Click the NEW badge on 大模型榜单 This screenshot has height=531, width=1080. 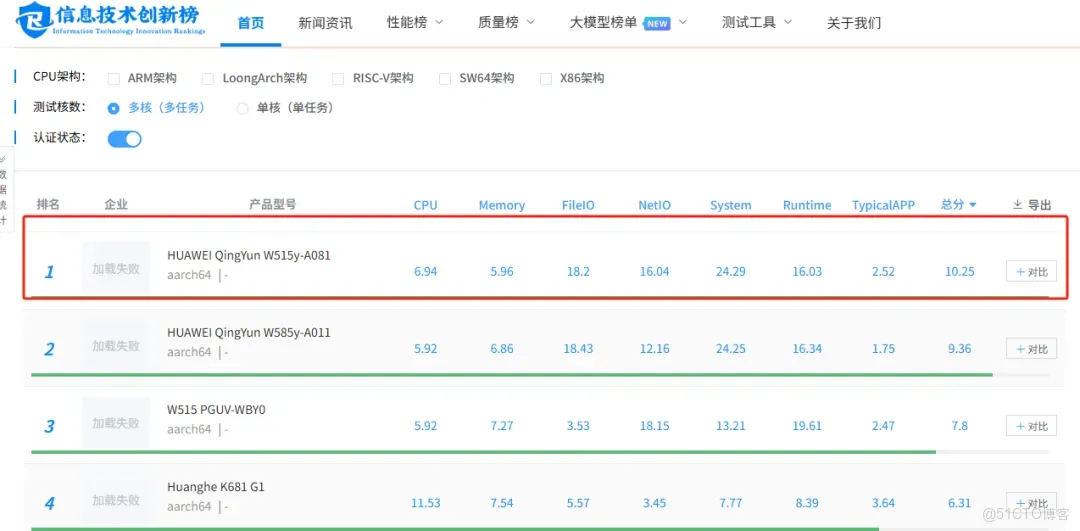[657, 23]
